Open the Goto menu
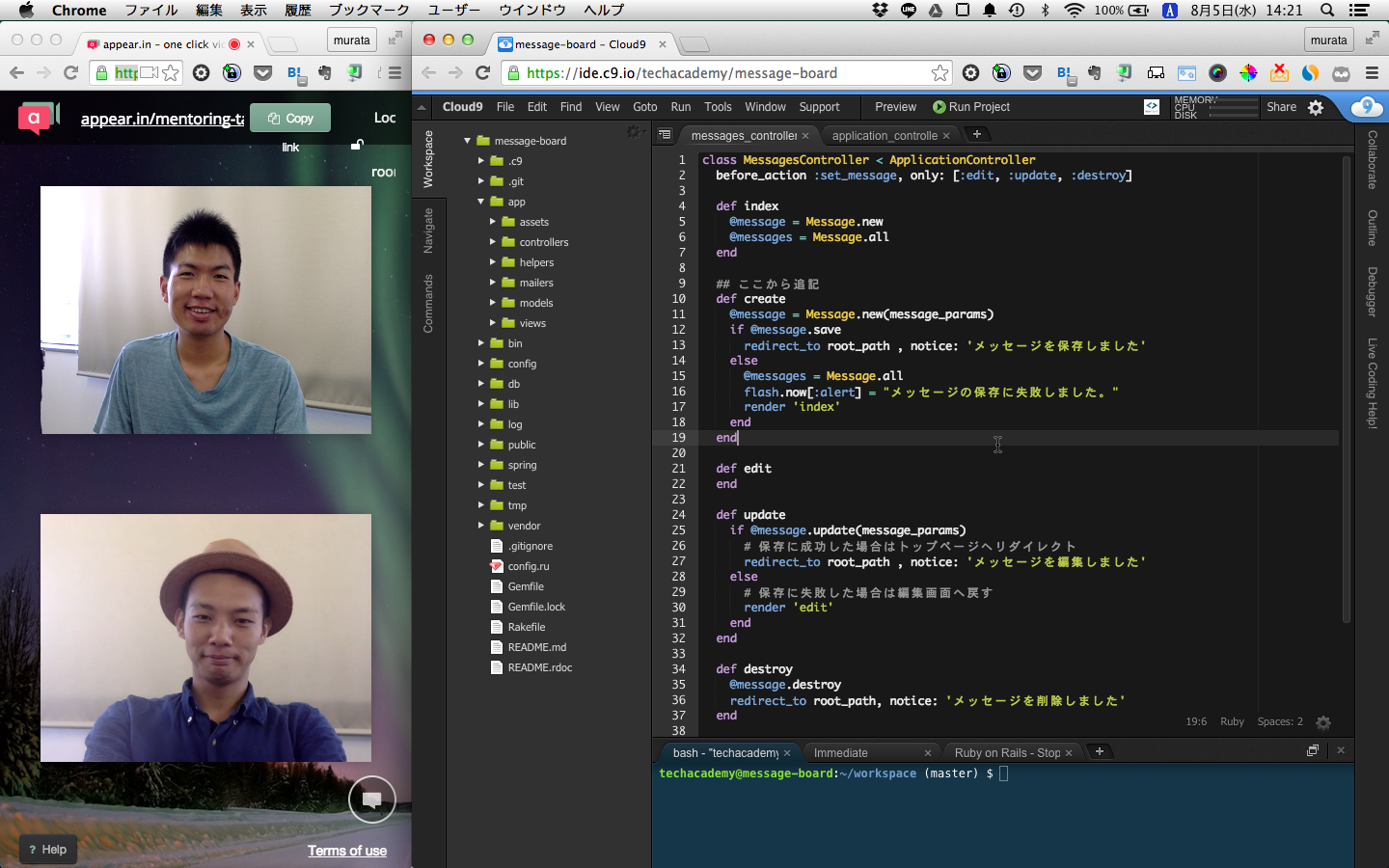 (644, 107)
